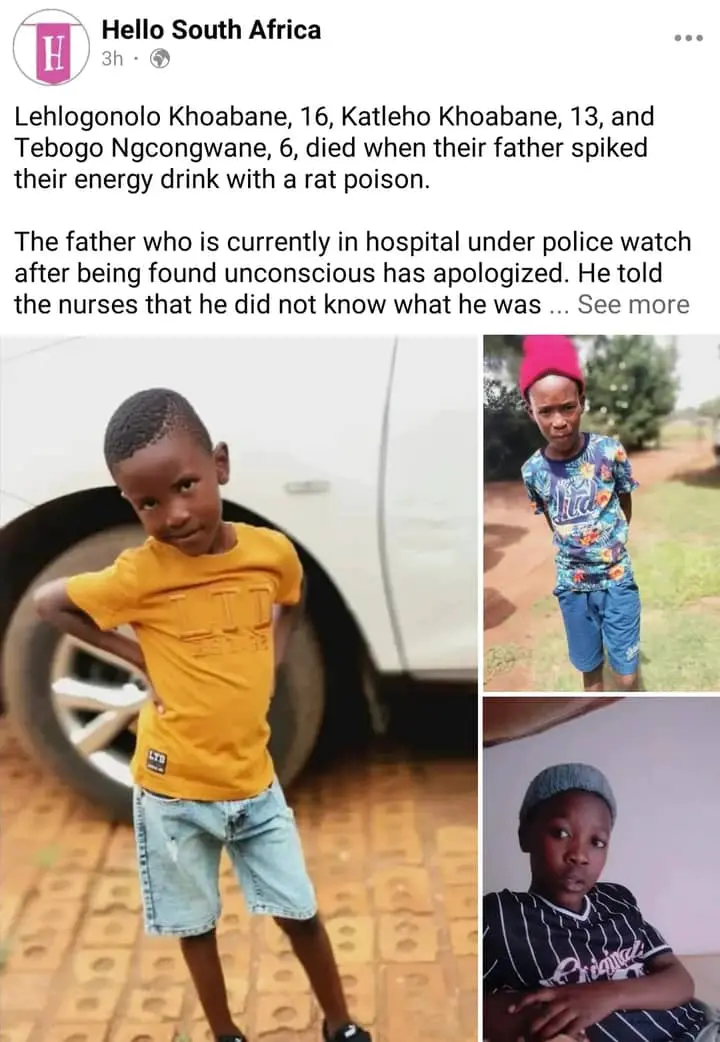The image size is (720, 1042).
Task: Open the Hello South Africa page name
Action: coord(211,30)
